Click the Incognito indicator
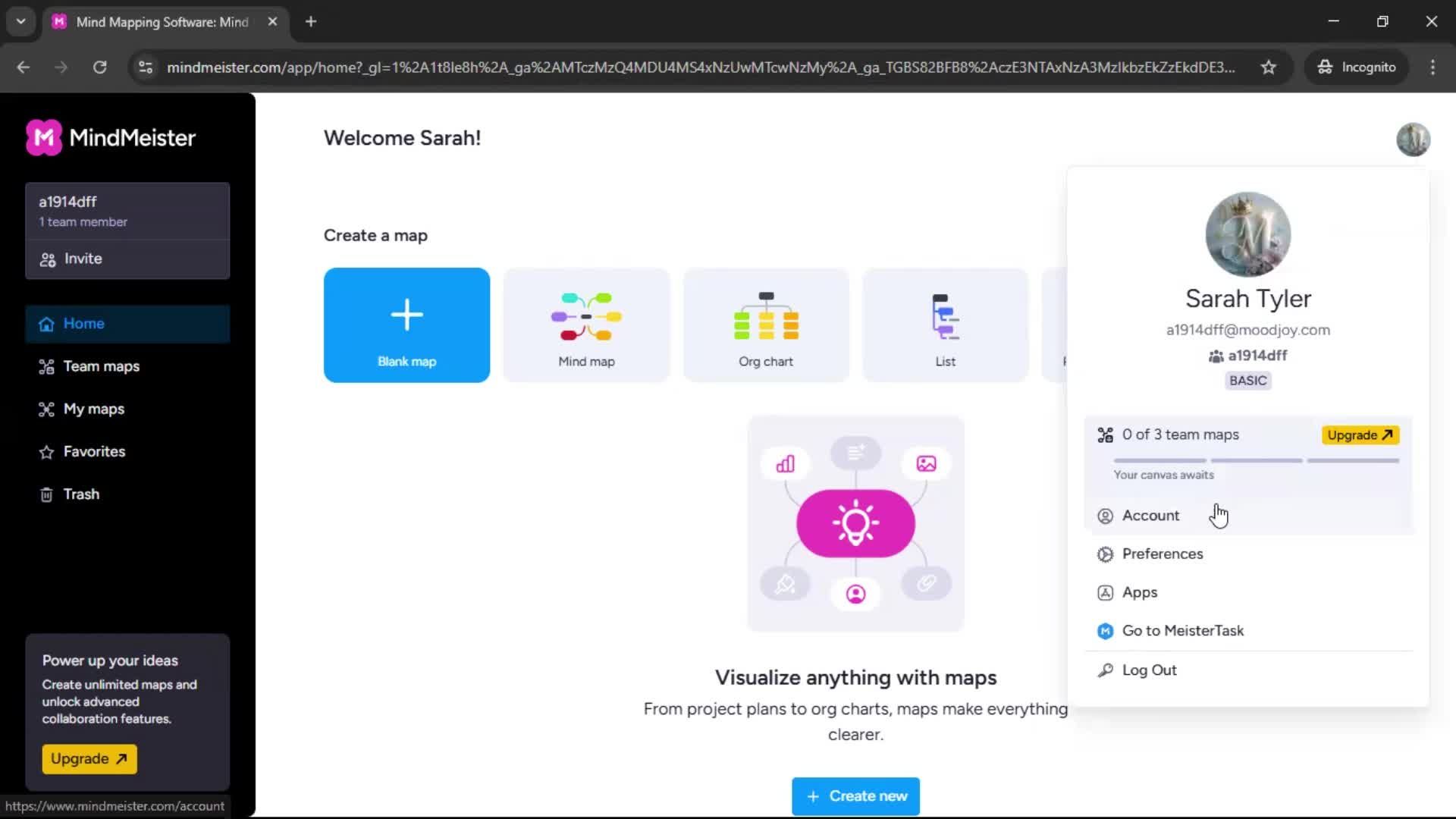1456x819 pixels. pyautogui.click(x=1357, y=67)
